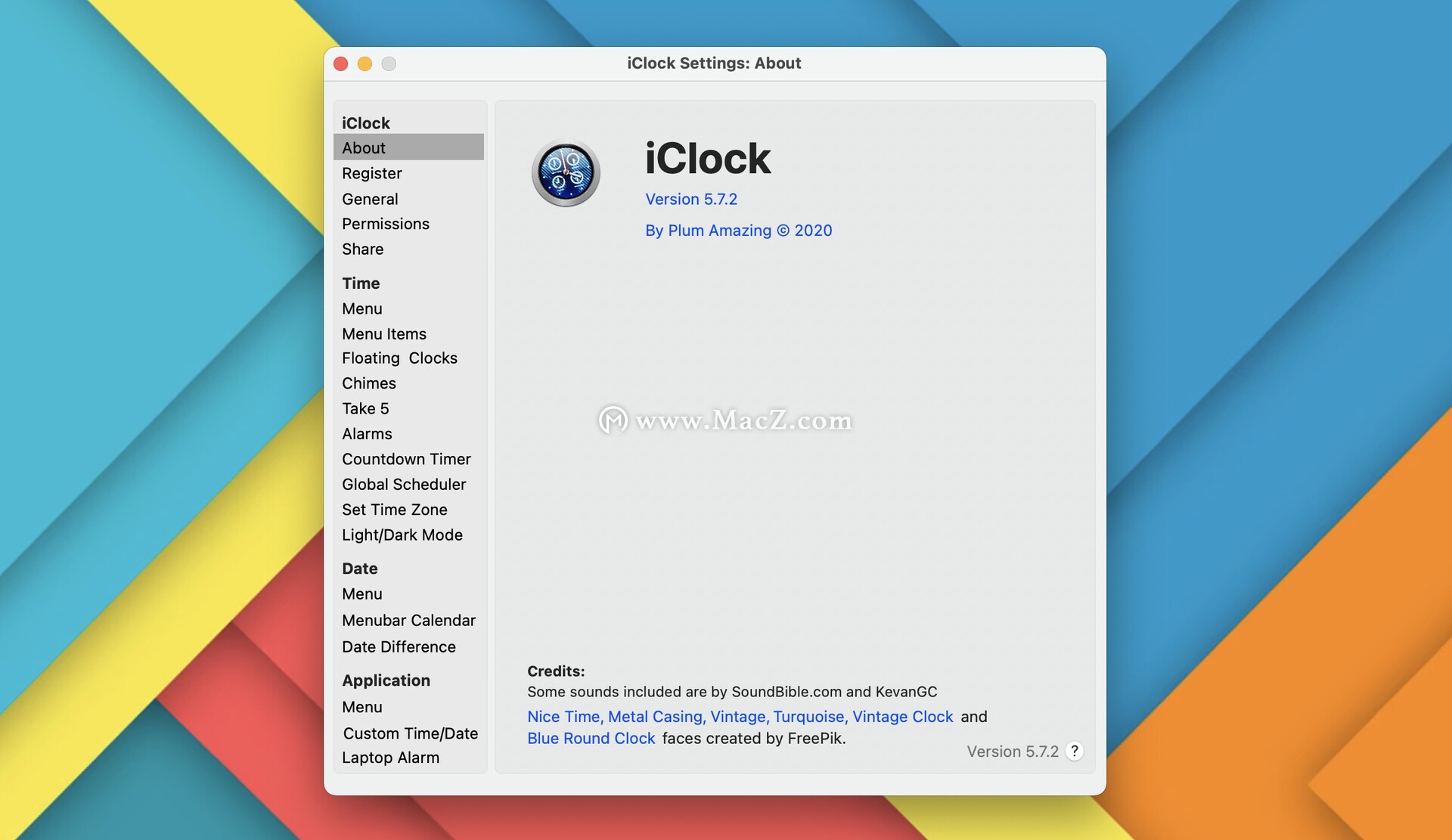Open Date Difference page
The height and width of the screenshot is (840, 1452).
pyautogui.click(x=399, y=646)
